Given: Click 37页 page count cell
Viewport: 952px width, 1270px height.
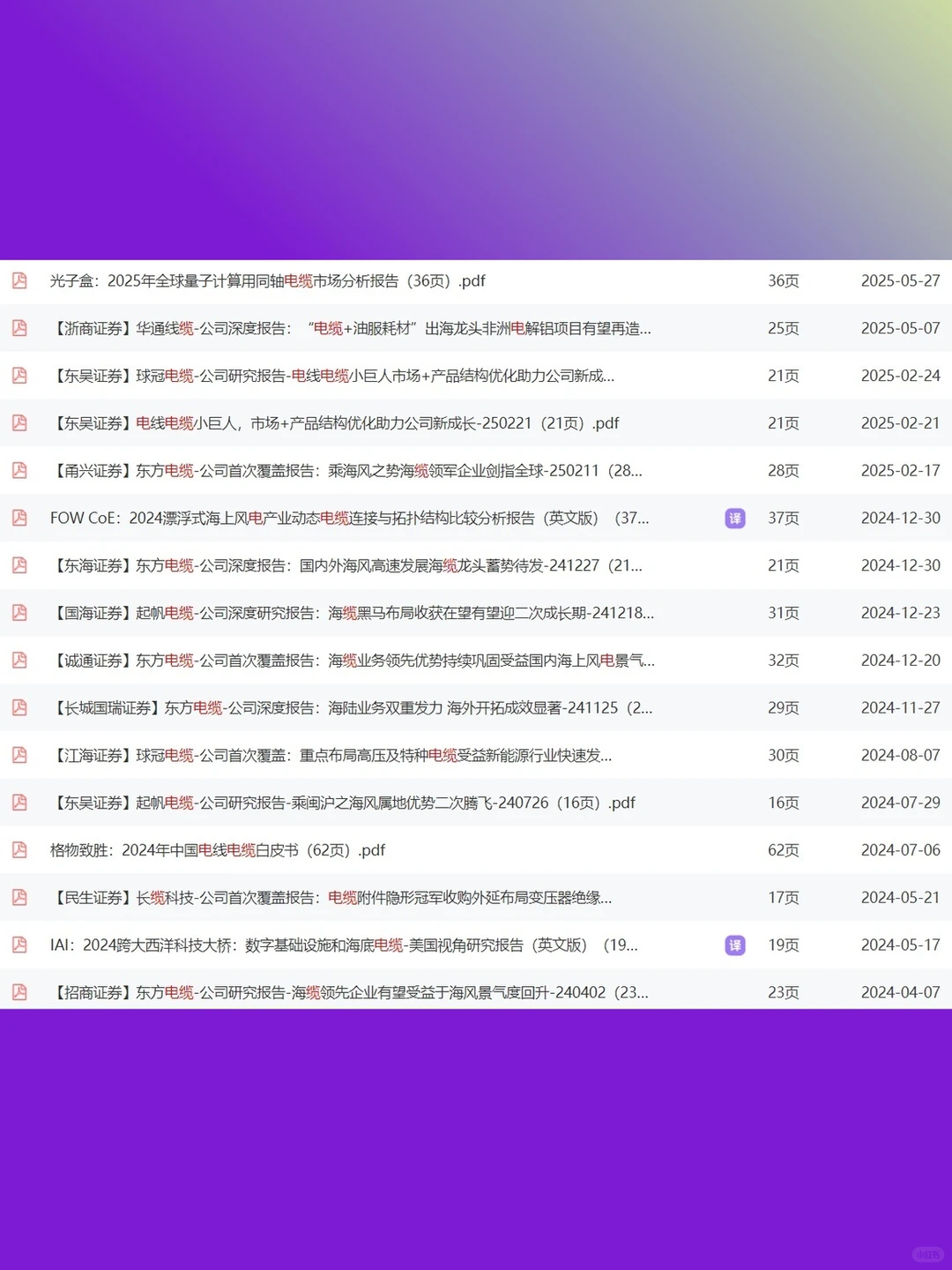Looking at the screenshot, I should pyautogui.click(x=784, y=519).
